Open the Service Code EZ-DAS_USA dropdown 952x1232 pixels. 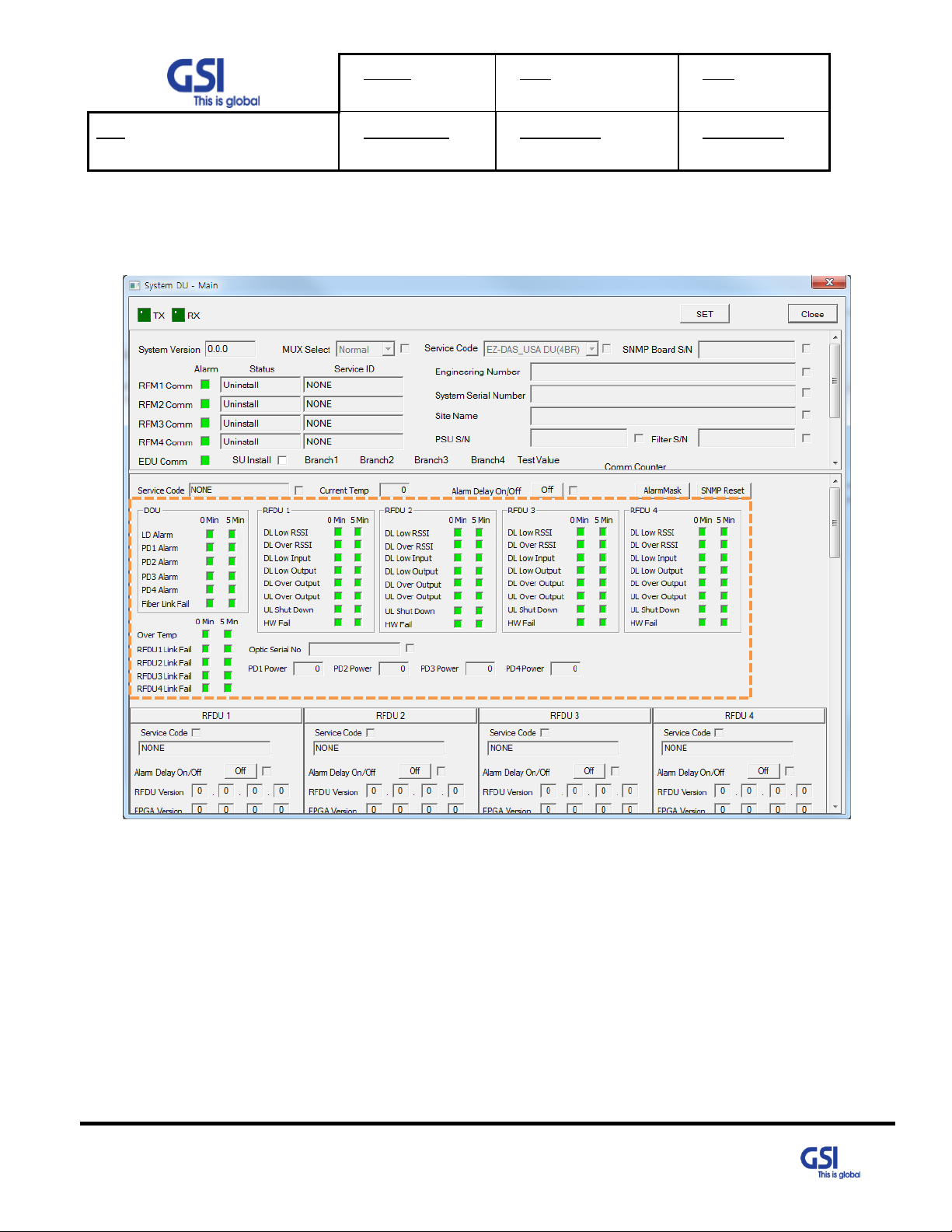point(591,350)
